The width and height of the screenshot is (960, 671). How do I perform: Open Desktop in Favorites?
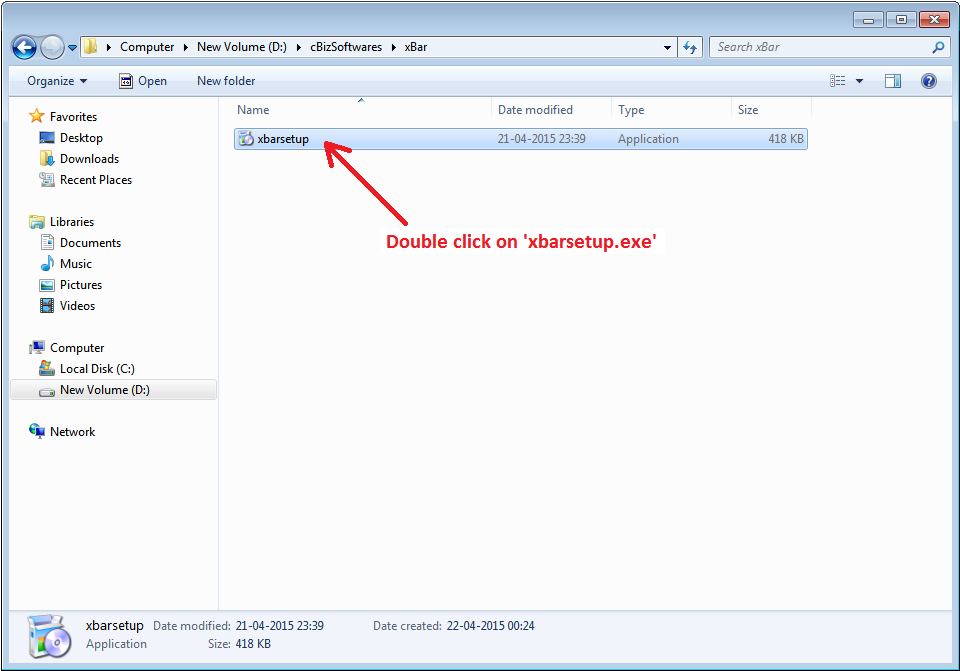tap(81, 138)
